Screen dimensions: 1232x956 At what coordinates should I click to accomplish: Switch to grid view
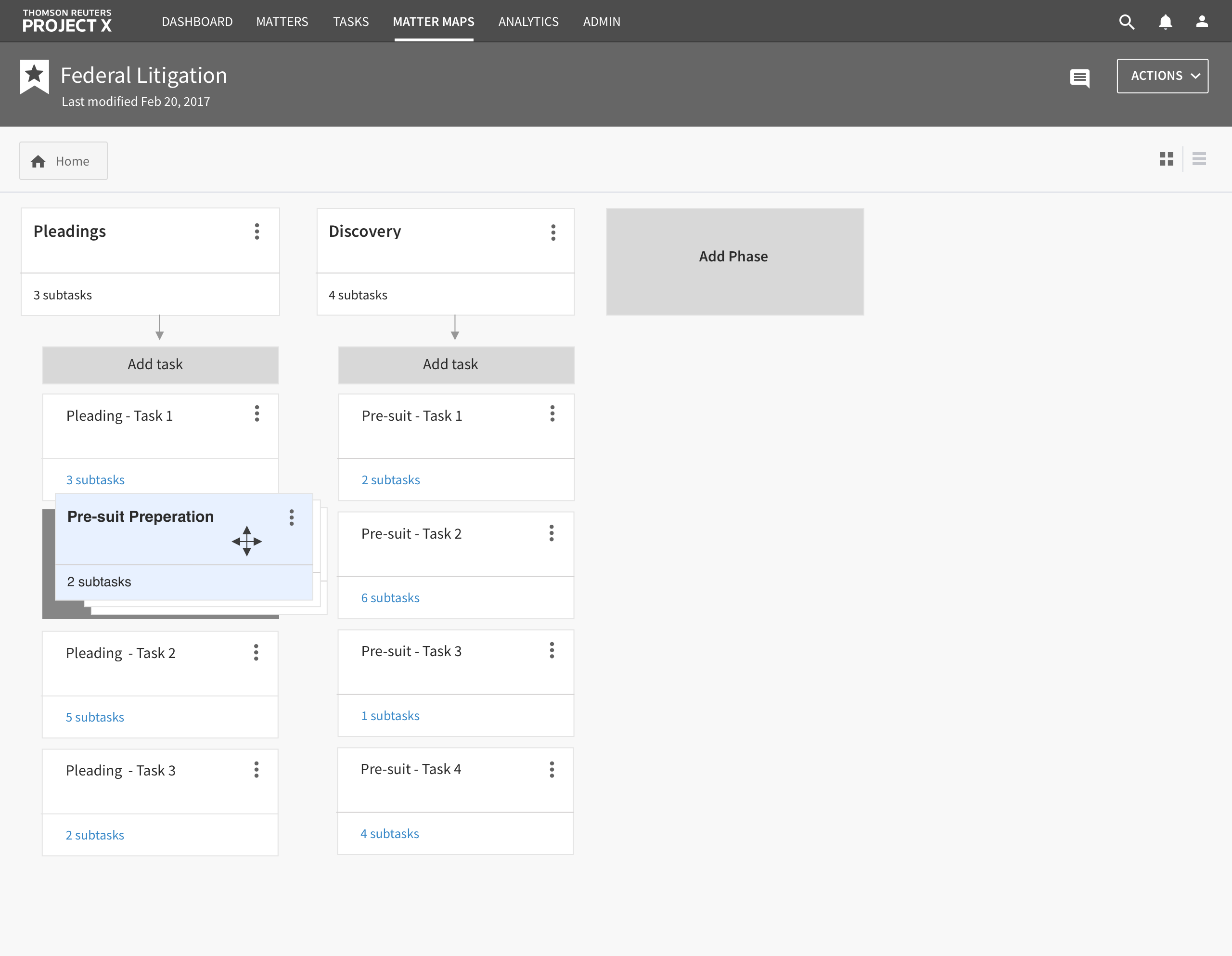click(x=1166, y=159)
